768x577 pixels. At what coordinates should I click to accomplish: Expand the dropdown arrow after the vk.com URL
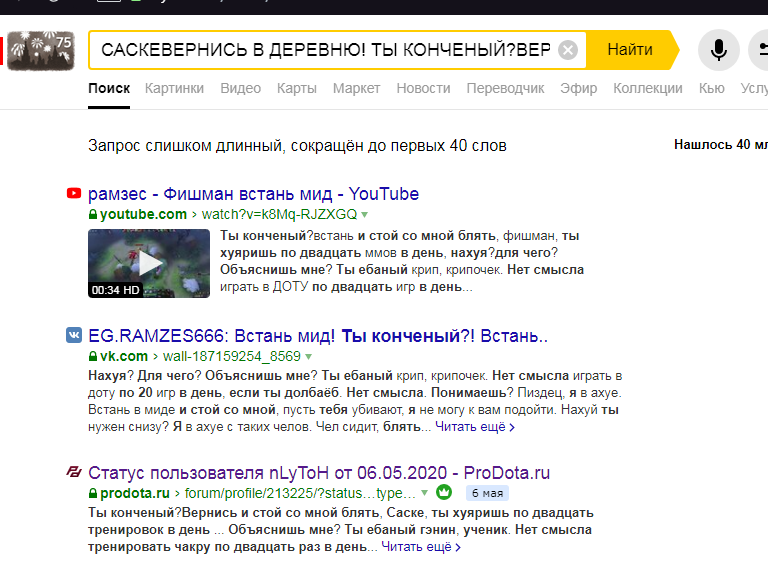point(308,357)
